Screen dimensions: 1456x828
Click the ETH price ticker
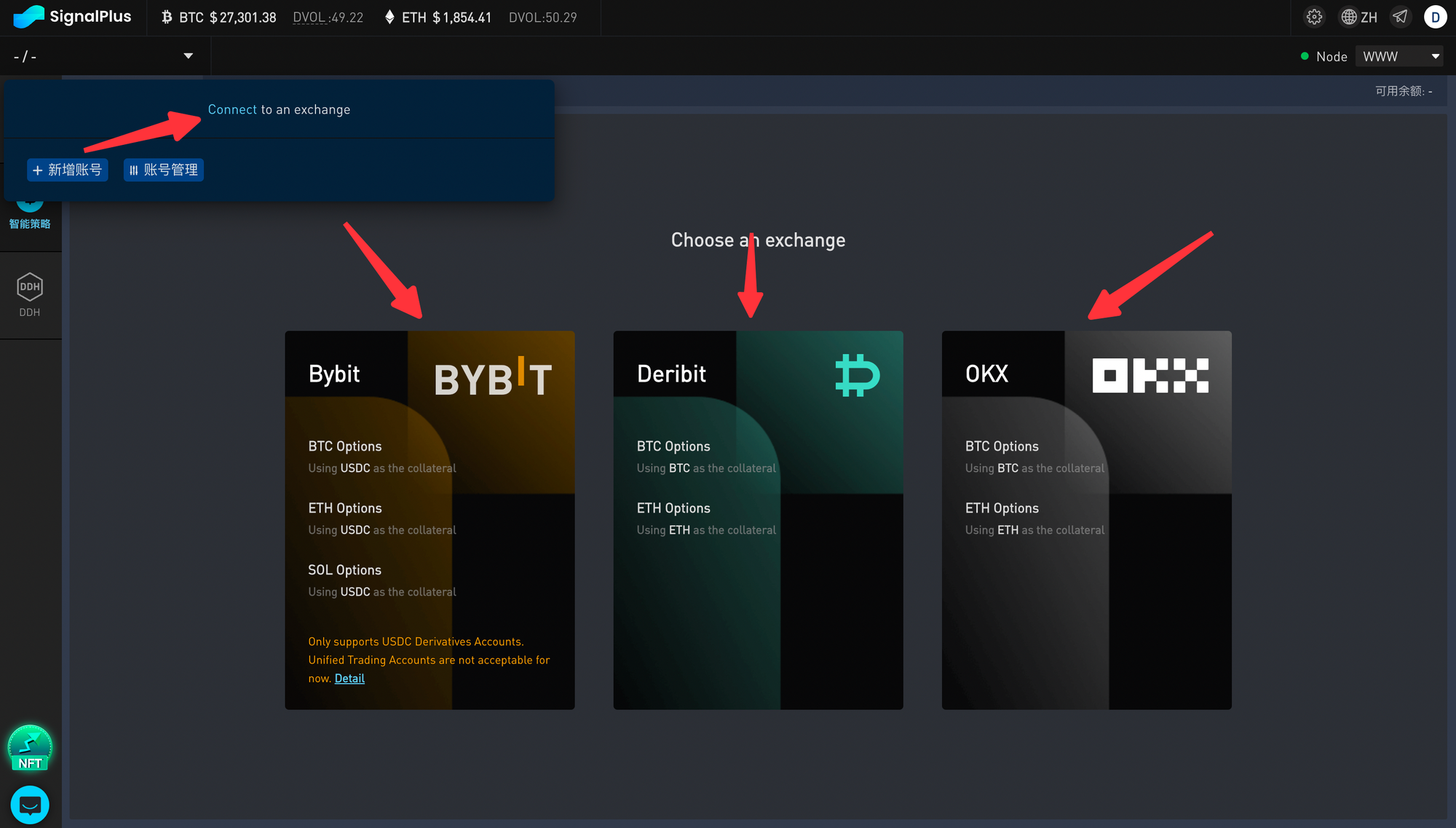coord(438,17)
